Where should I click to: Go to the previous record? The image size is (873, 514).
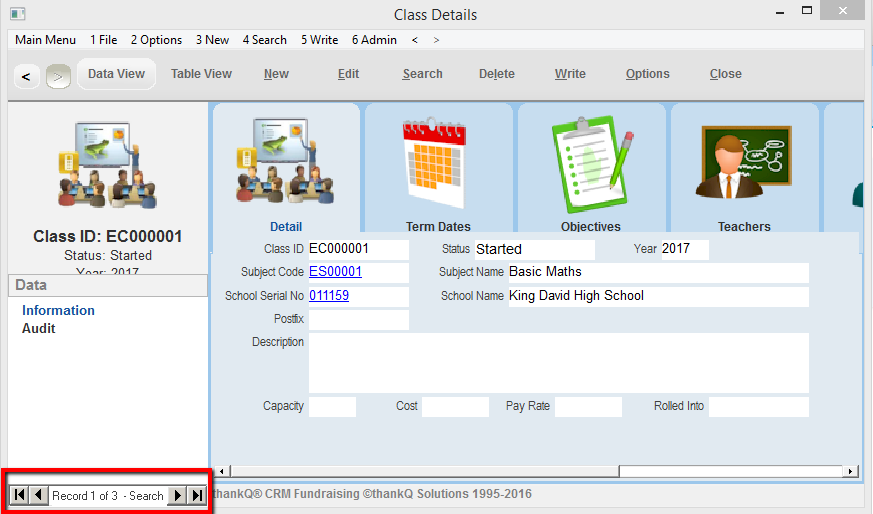(x=38, y=495)
